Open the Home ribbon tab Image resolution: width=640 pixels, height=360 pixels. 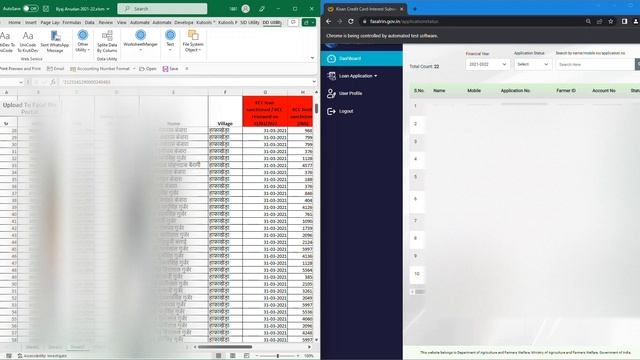(x=14, y=22)
